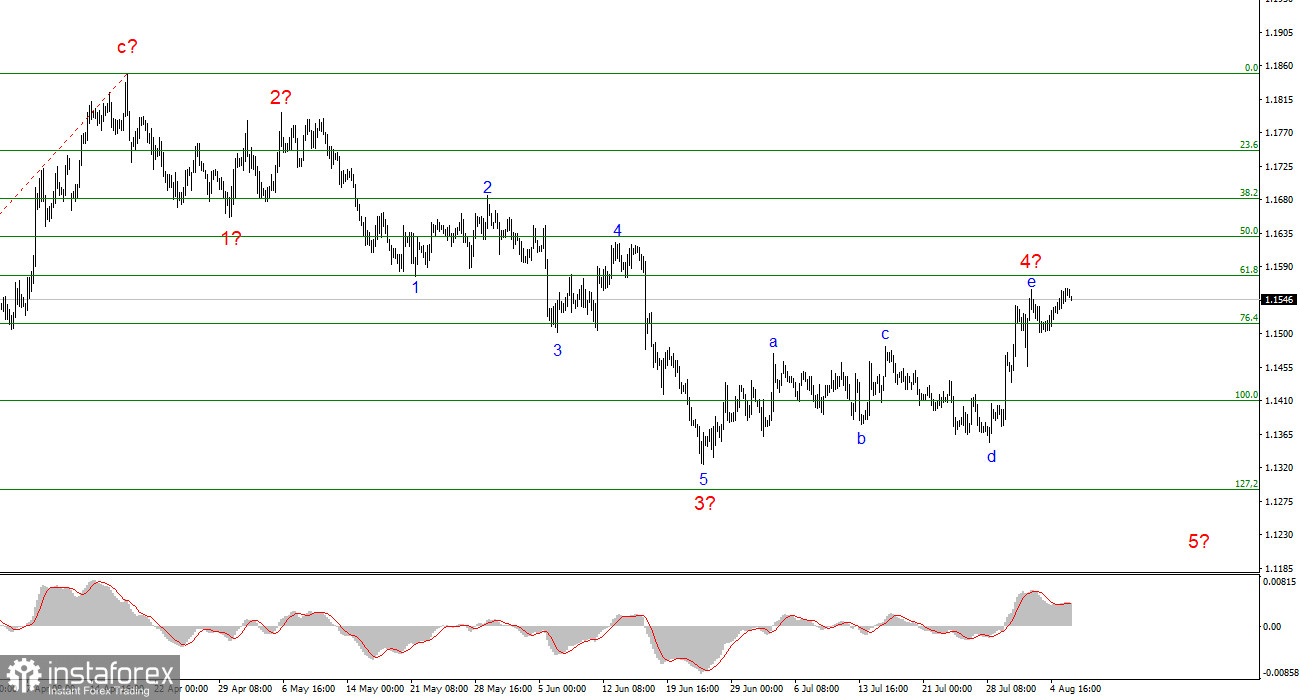
Task: Select the "29 Apr 08:00" date label
Action: (x=245, y=688)
